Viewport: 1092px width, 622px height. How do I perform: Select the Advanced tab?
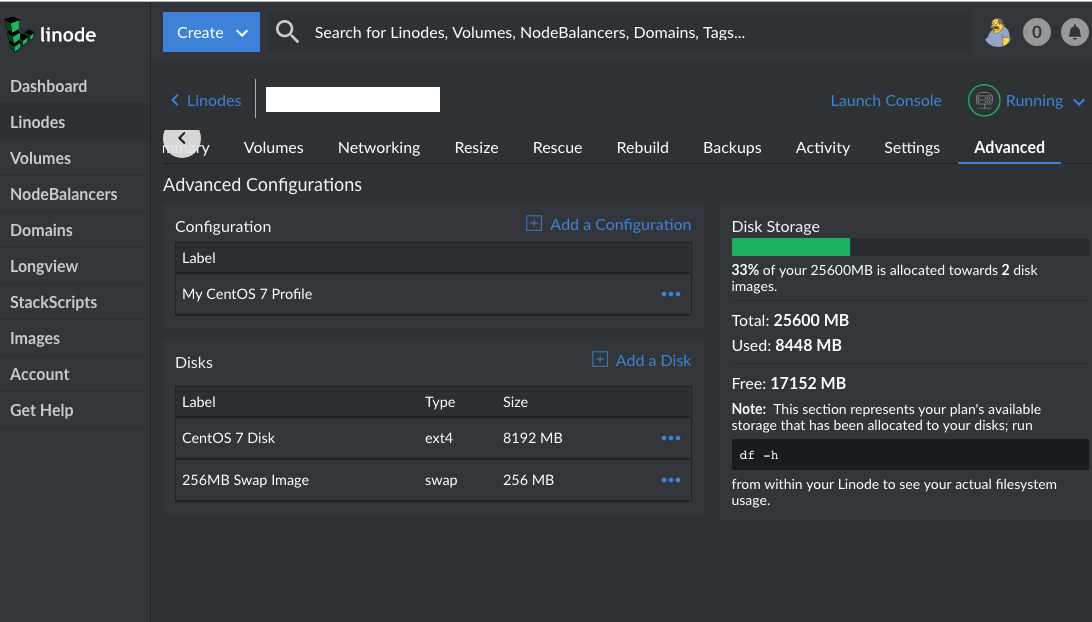1009,148
